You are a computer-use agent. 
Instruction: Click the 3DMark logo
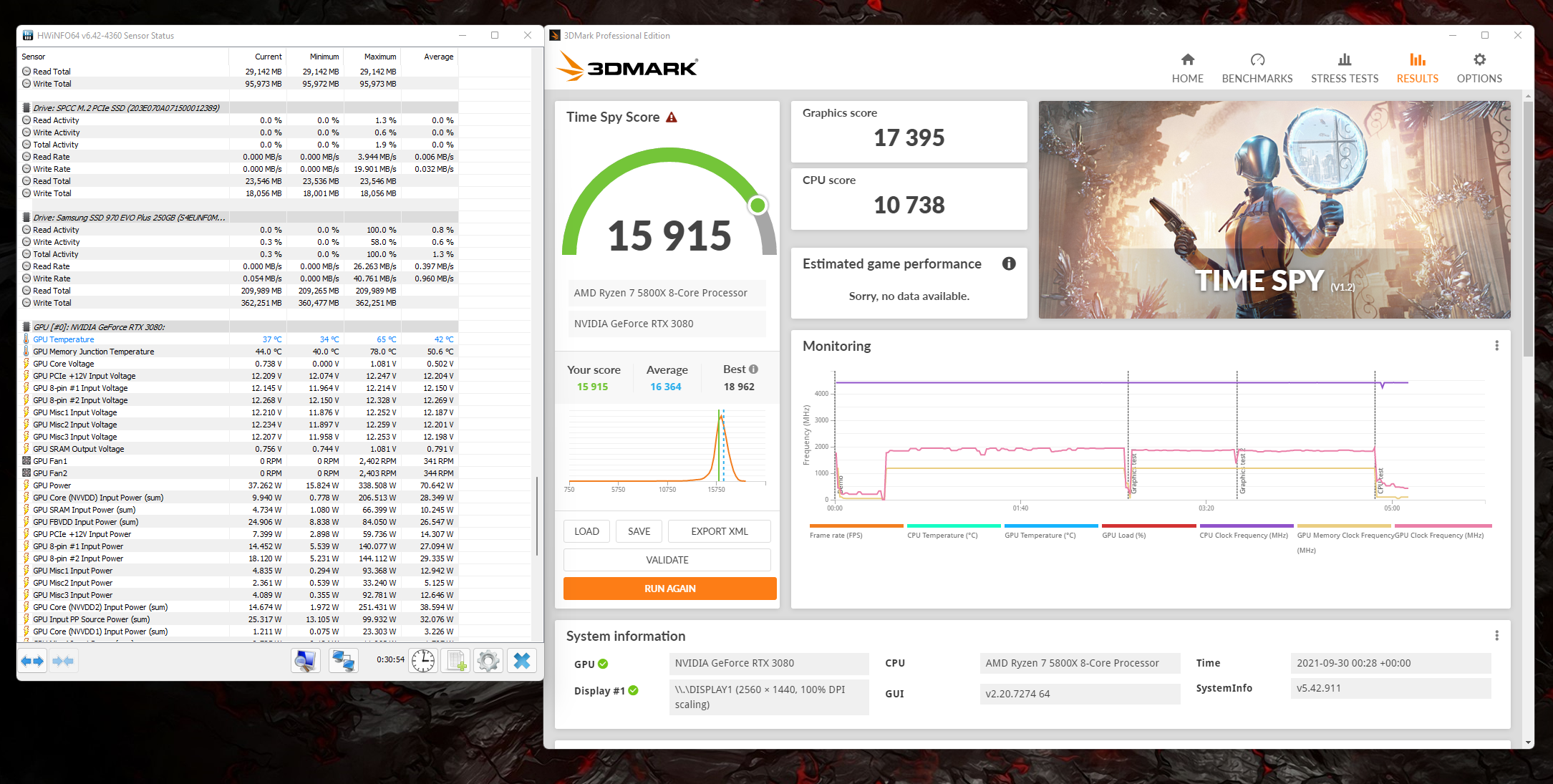627,67
